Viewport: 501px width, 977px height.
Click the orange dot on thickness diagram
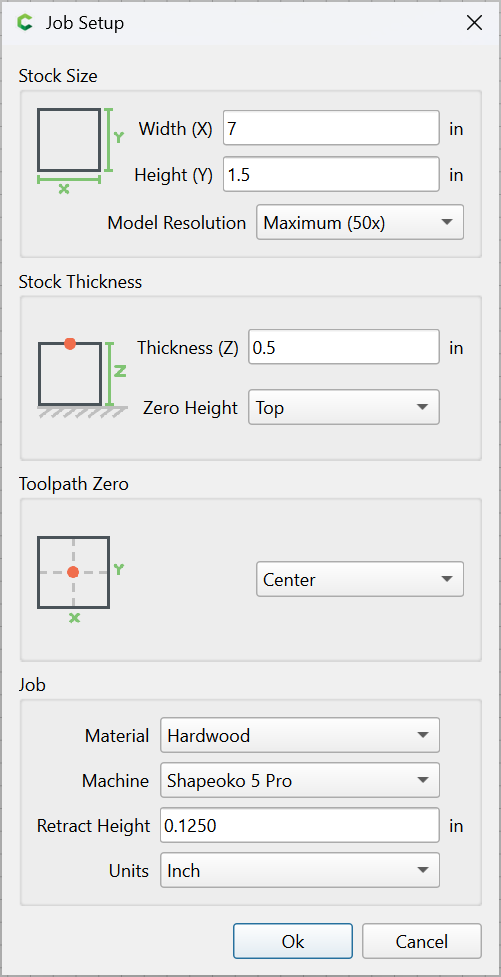pos(70,343)
